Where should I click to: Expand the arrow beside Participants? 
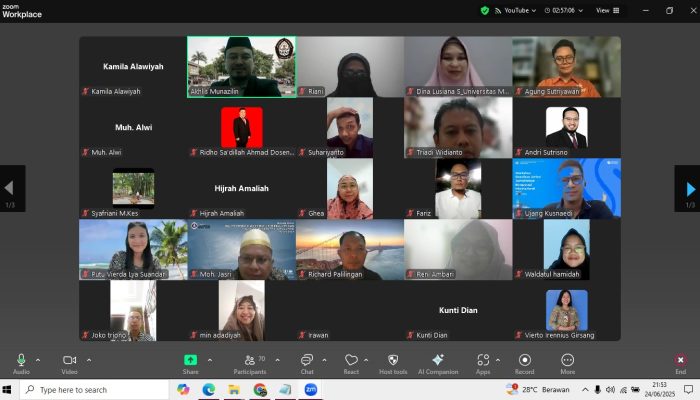(277, 360)
